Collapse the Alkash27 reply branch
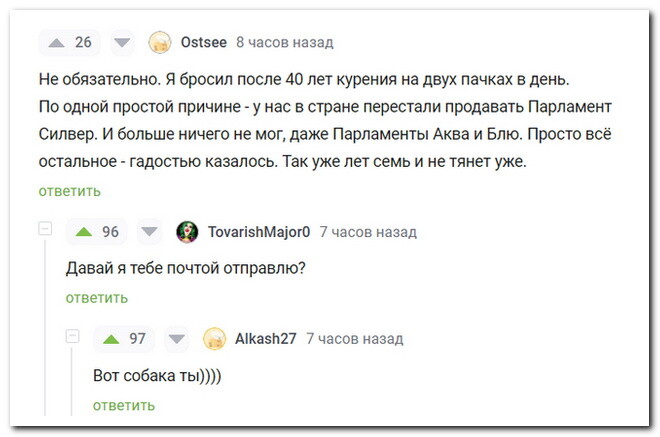 [72, 337]
